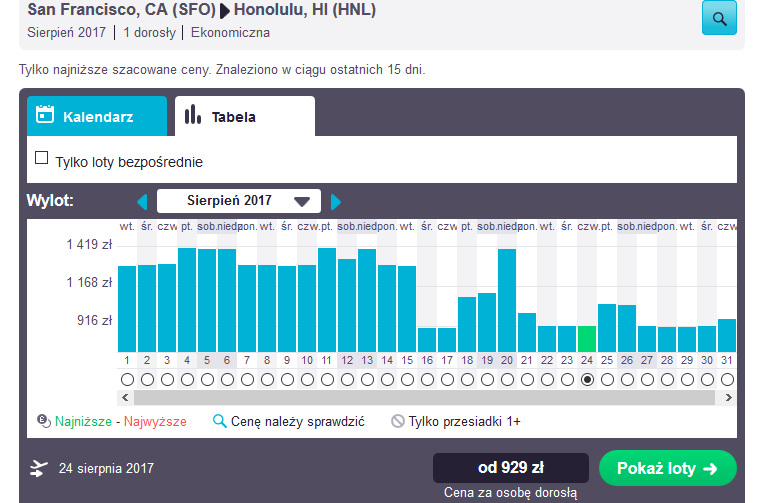The width and height of the screenshot is (758, 503).
Task: Click the price bar for day 20
Action: (507, 300)
